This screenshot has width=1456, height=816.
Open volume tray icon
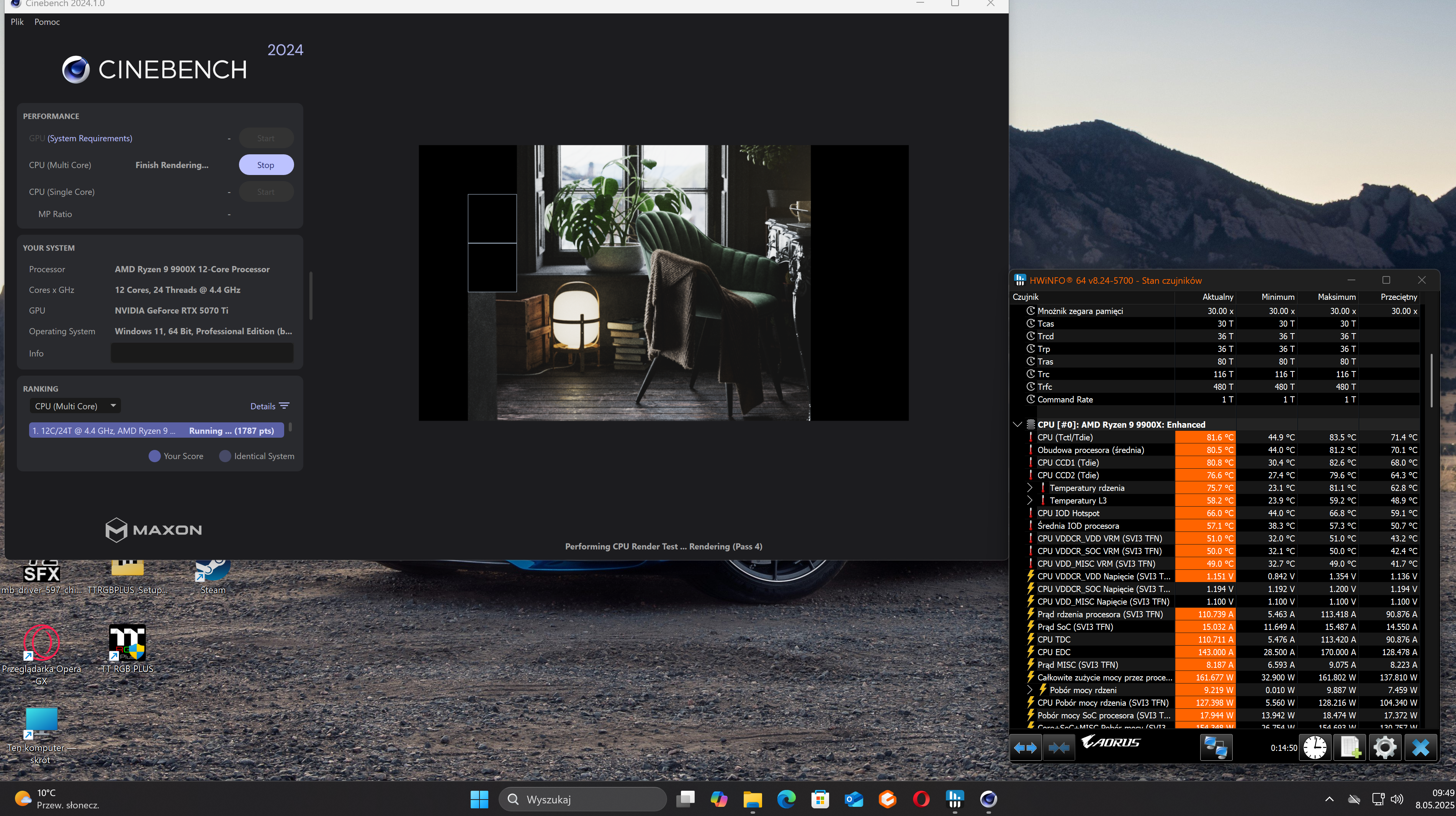point(1397,799)
